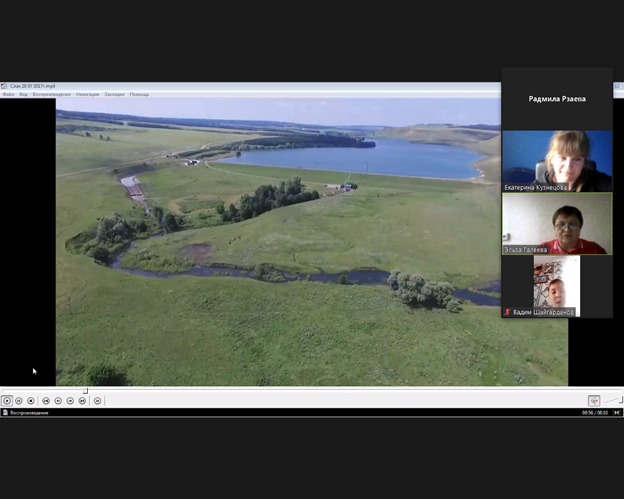
Task: Toggle the mute speaker icon
Action: pos(593,401)
